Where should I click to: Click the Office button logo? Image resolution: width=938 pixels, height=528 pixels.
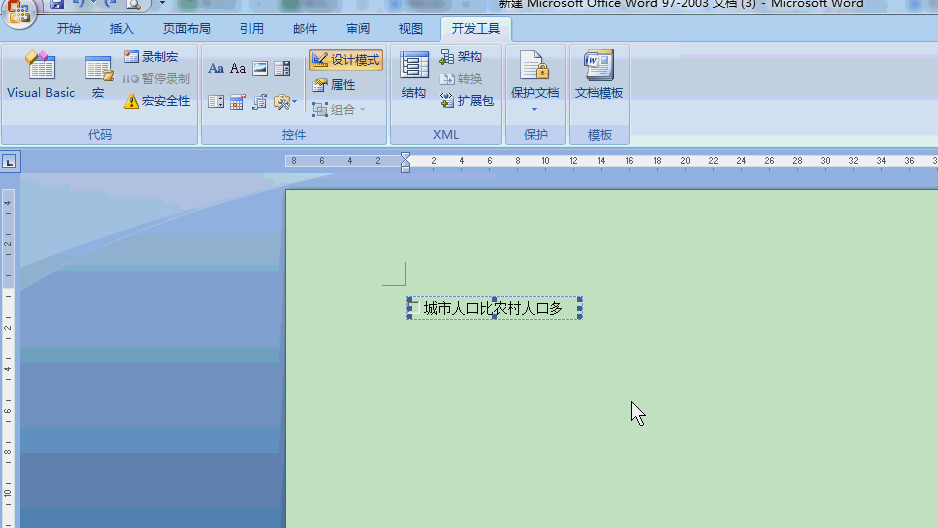coord(18,11)
